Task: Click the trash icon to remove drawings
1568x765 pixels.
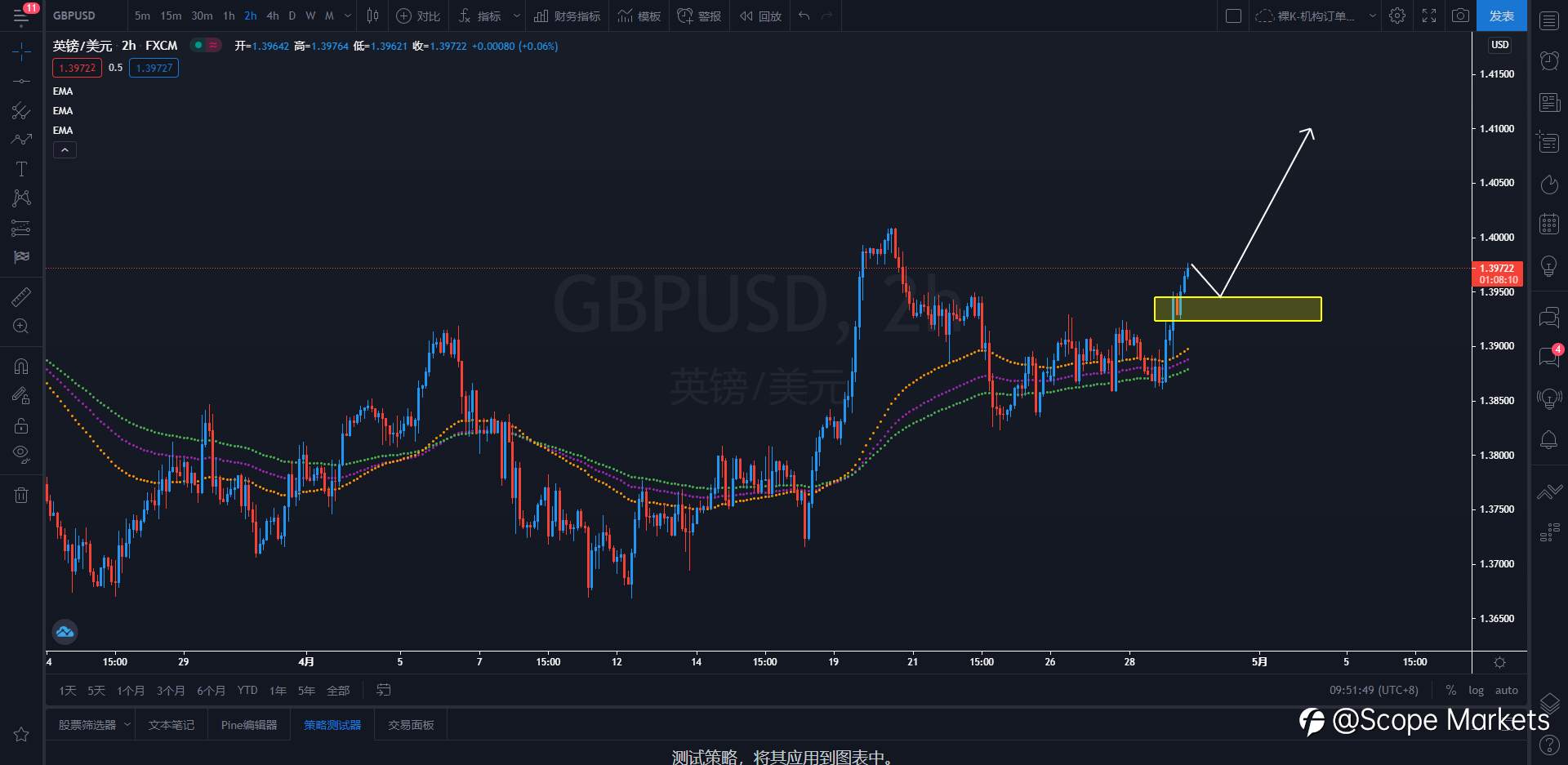Action: pyautogui.click(x=21, y=495)
